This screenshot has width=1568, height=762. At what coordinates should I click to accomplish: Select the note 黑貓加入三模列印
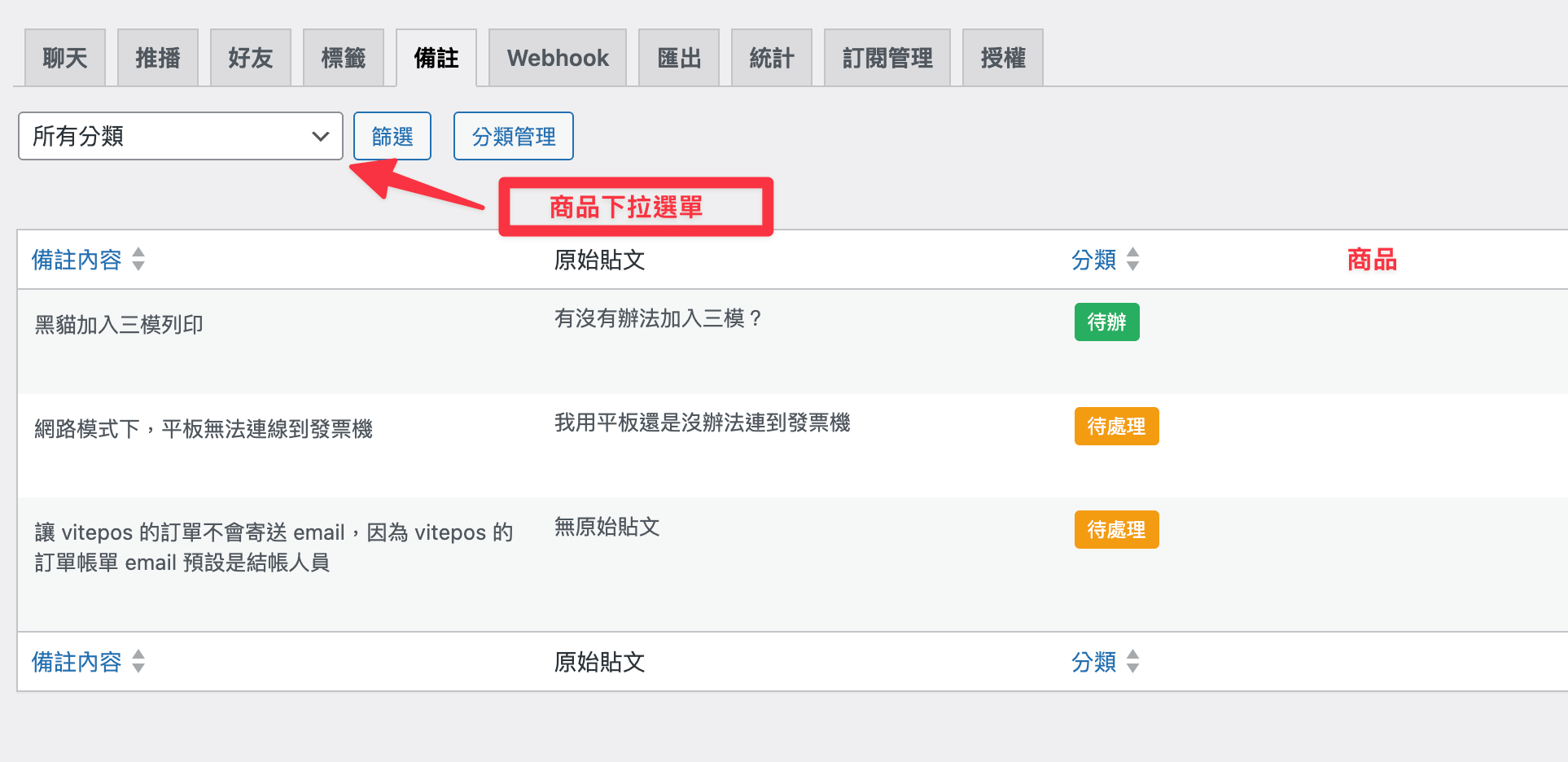point(119,325)
